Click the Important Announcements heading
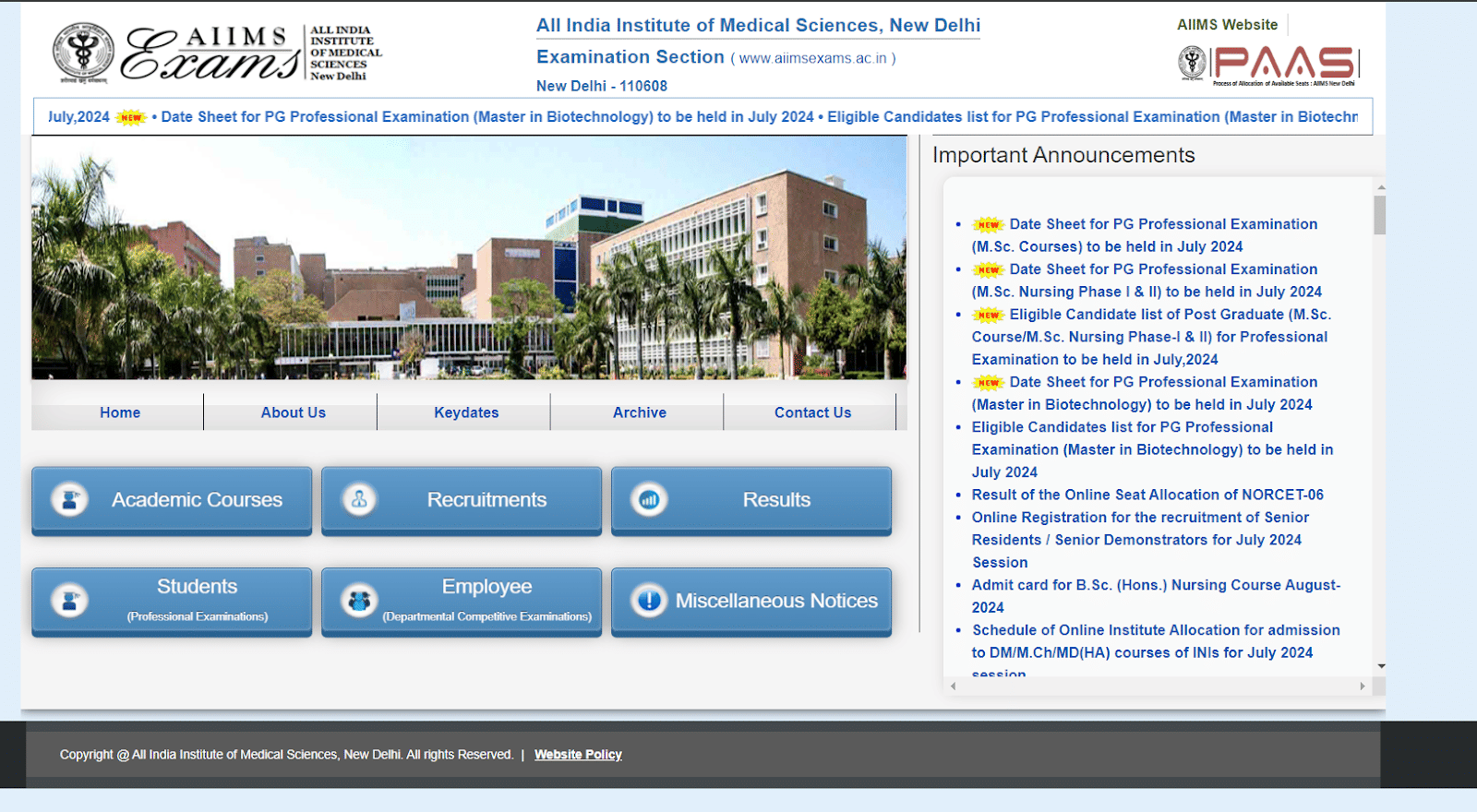The height and width of the screenshot is (812, 1477). click(x=1063, y=155)
